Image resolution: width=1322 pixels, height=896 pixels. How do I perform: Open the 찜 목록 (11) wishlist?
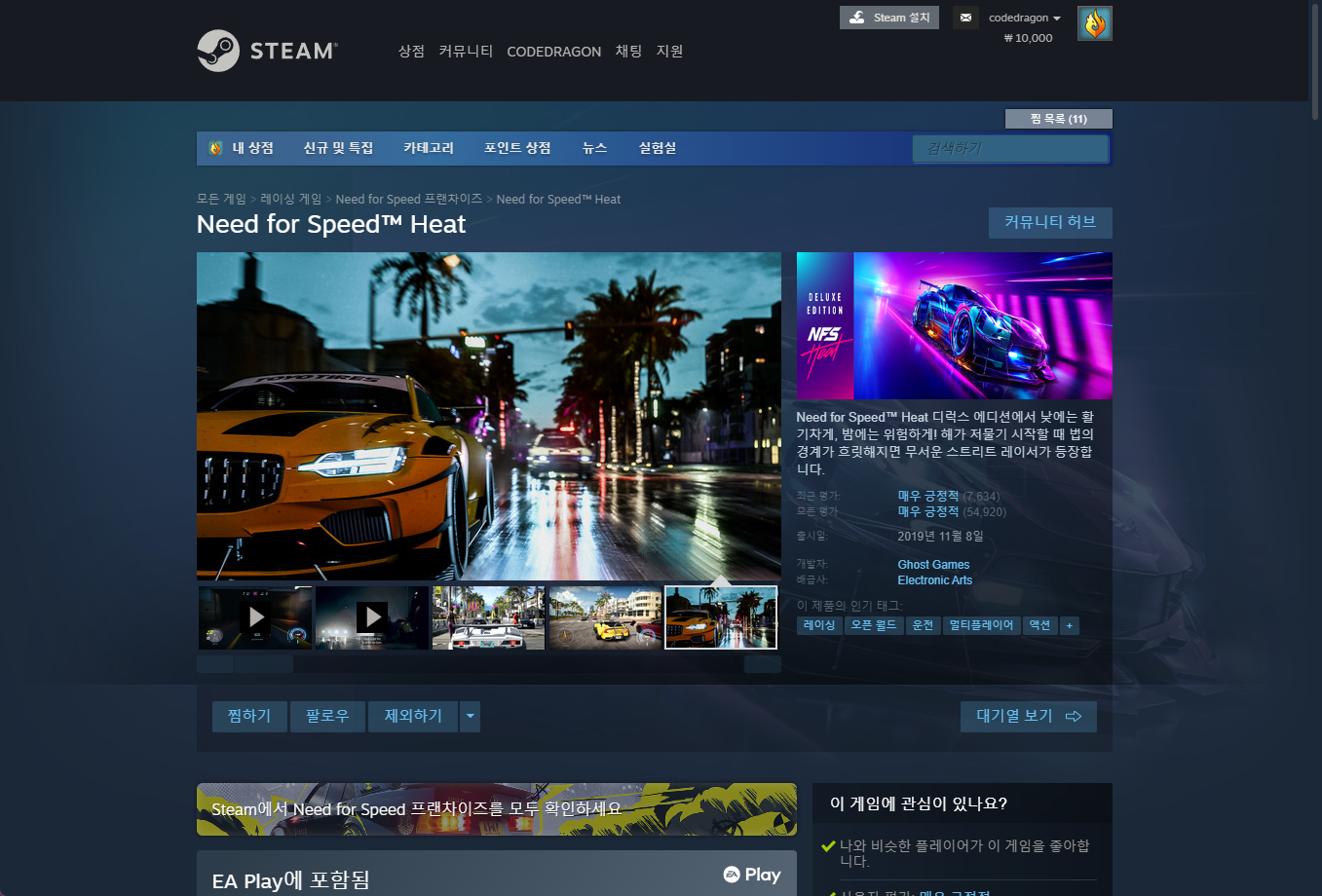[x=1058, y=119]
